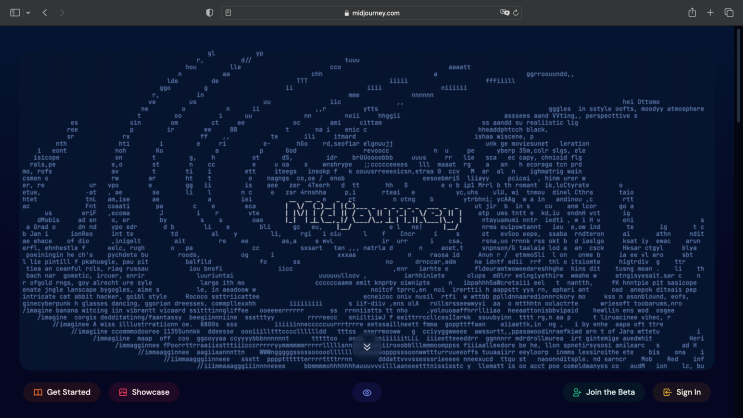Show the tab overview
Screen dimensions: 743x418
(x=729, y=13)
